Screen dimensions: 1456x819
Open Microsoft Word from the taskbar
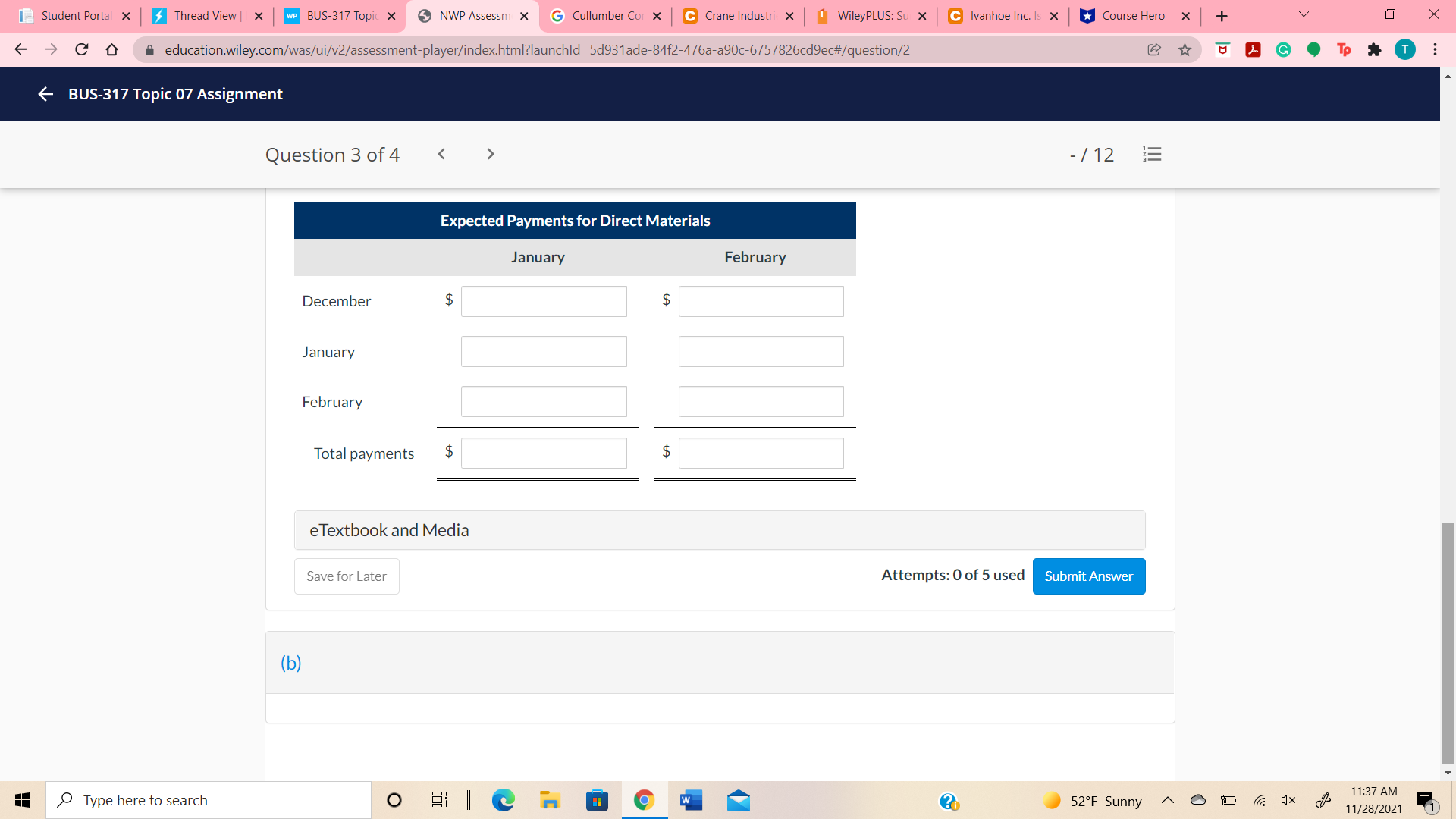[691, 800]
